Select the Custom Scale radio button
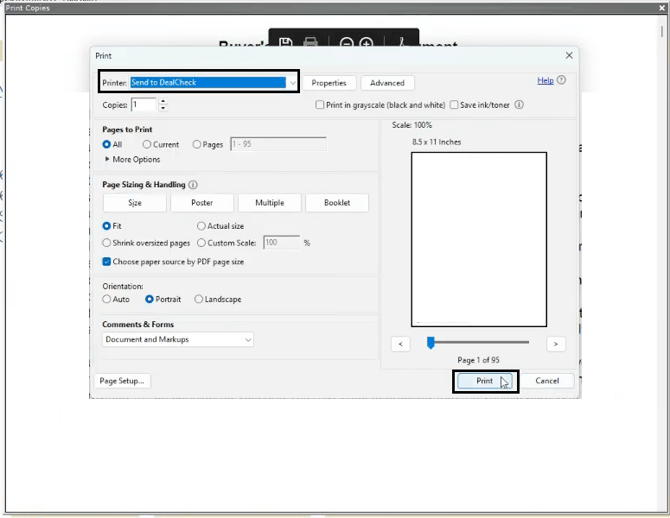 pyautogui.click(x=201, y=243)
